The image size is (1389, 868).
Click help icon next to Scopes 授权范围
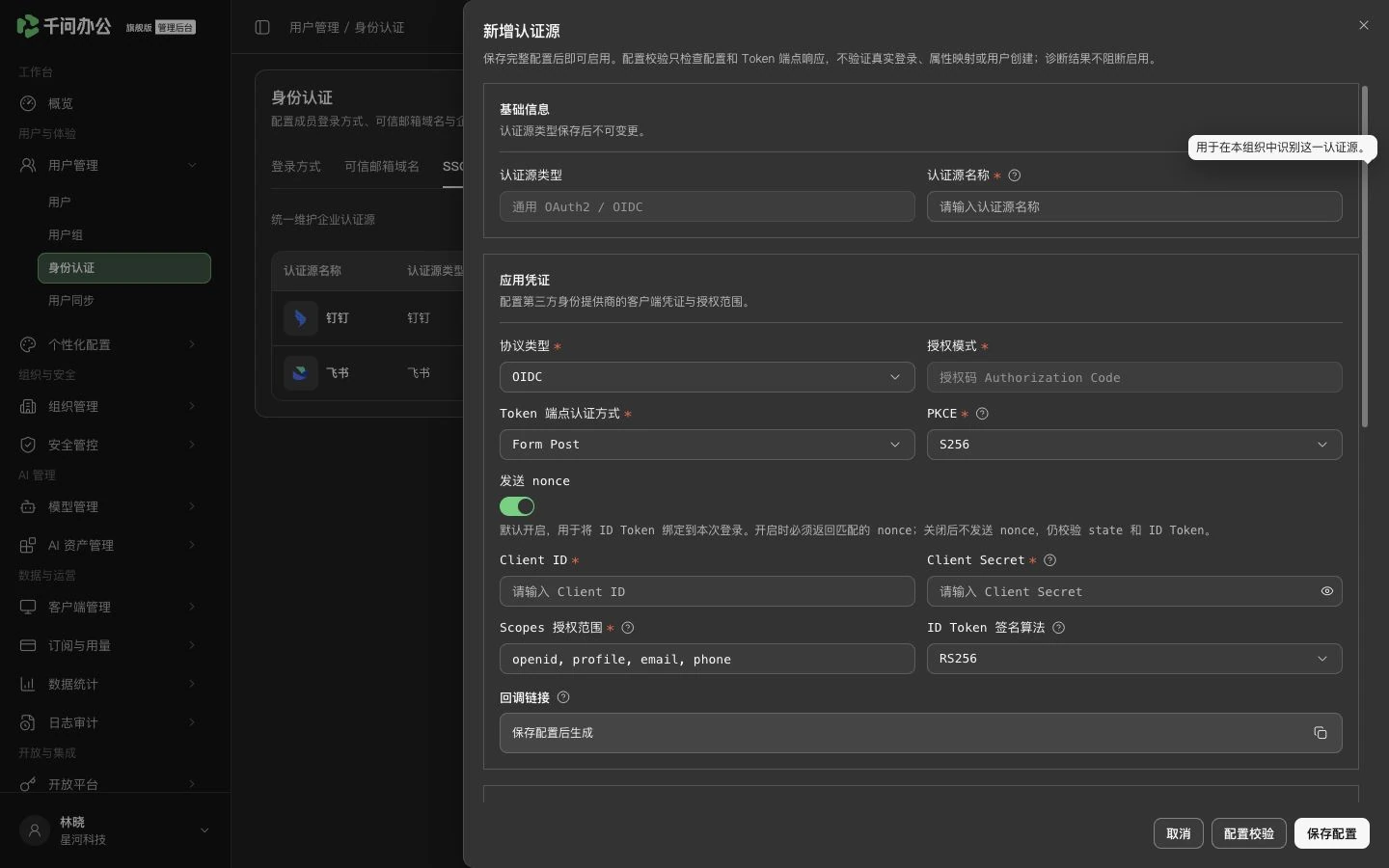click(628, 628)
